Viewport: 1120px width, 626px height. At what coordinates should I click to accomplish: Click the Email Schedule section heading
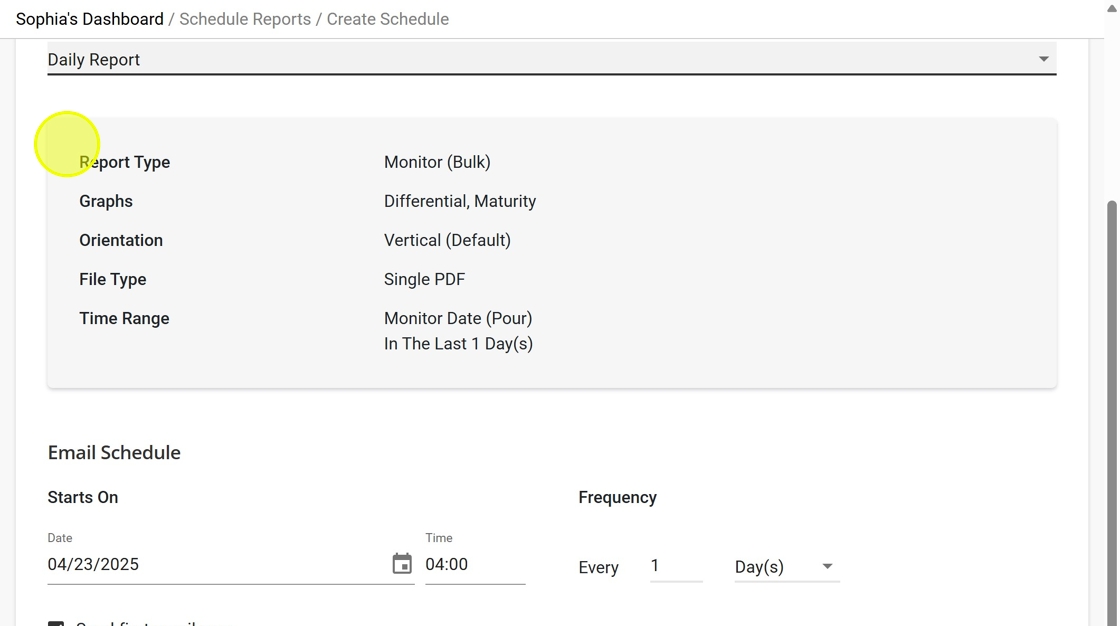[x=114, y=452]
